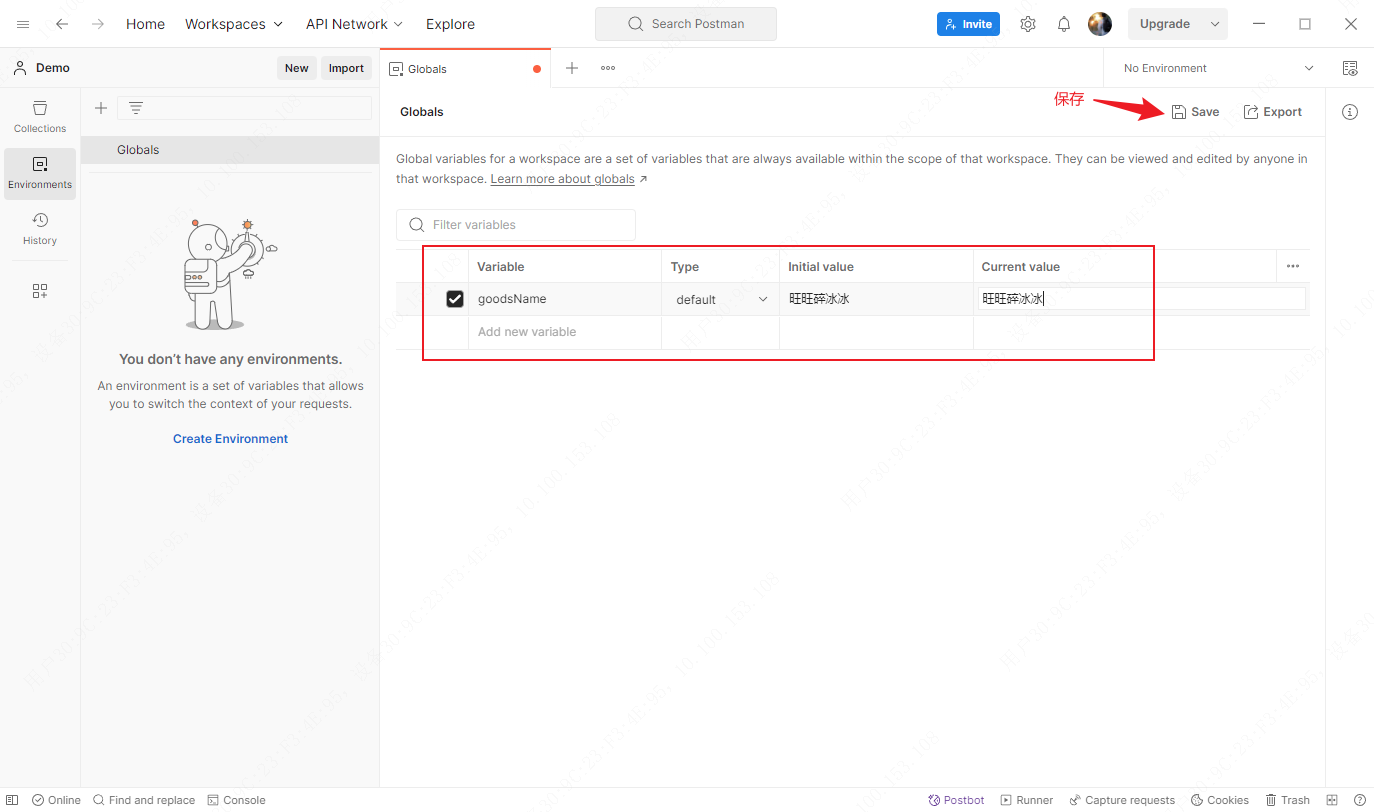Click the Create Environment link
1374x812 pixels.
pos(230,439)
